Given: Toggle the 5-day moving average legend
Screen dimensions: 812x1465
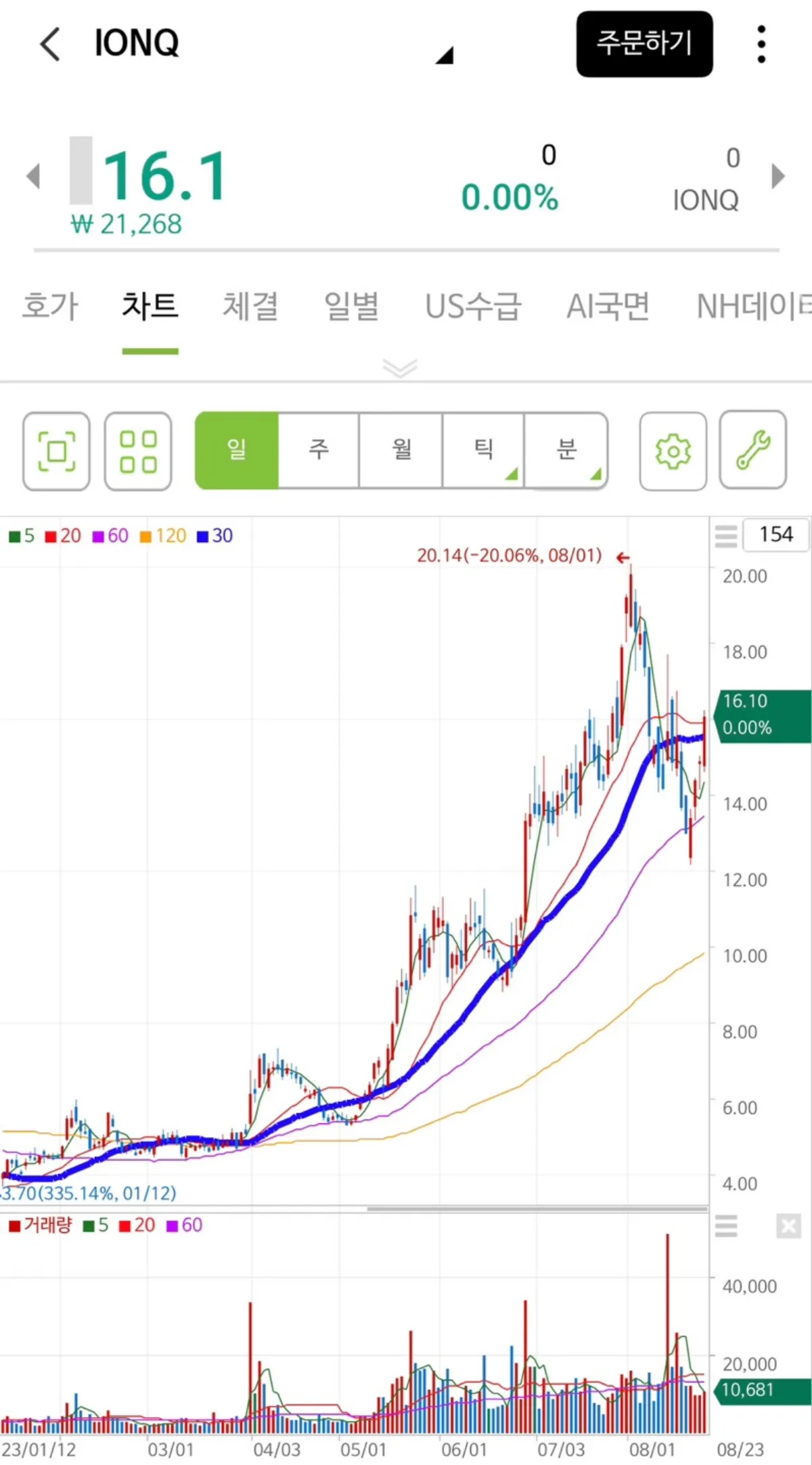Looking at the screenshot, I should 22,536.
